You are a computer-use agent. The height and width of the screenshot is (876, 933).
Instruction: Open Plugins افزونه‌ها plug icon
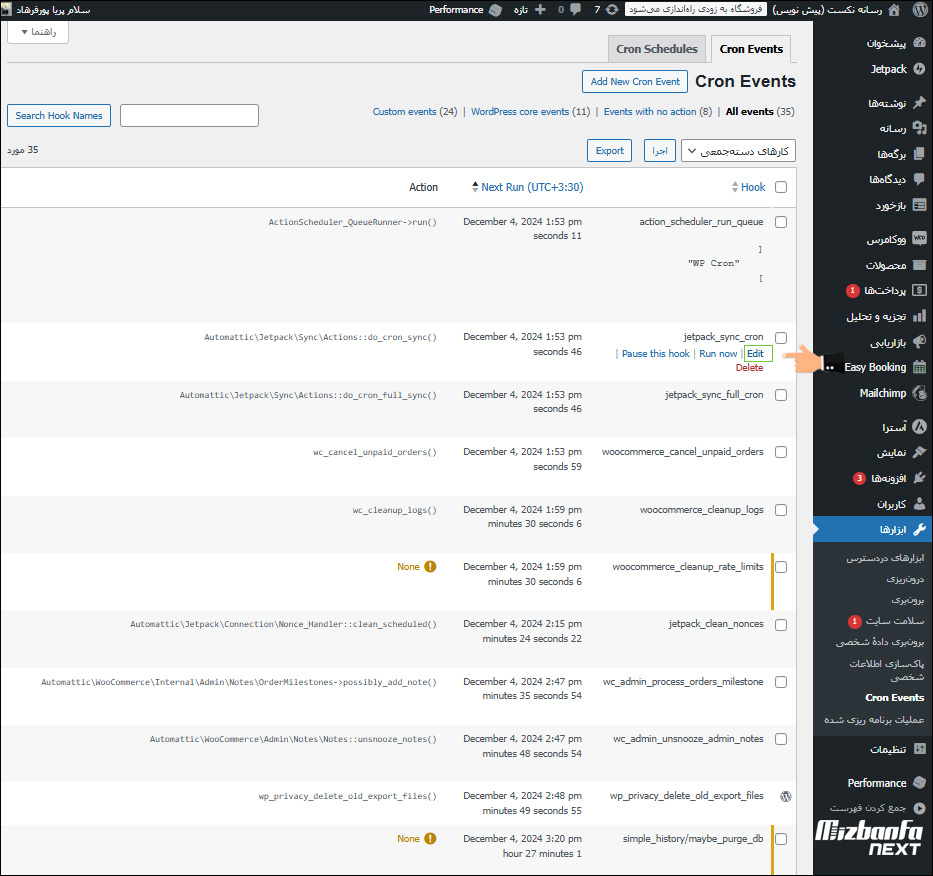click(919, 478)
